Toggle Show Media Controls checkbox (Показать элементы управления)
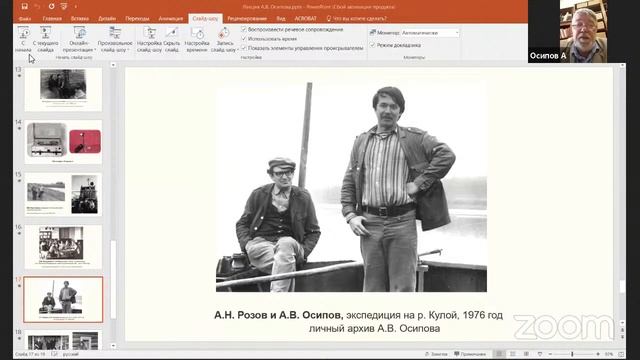The height and width of the screenshot is (360, 640). click(x=244, y=48)
